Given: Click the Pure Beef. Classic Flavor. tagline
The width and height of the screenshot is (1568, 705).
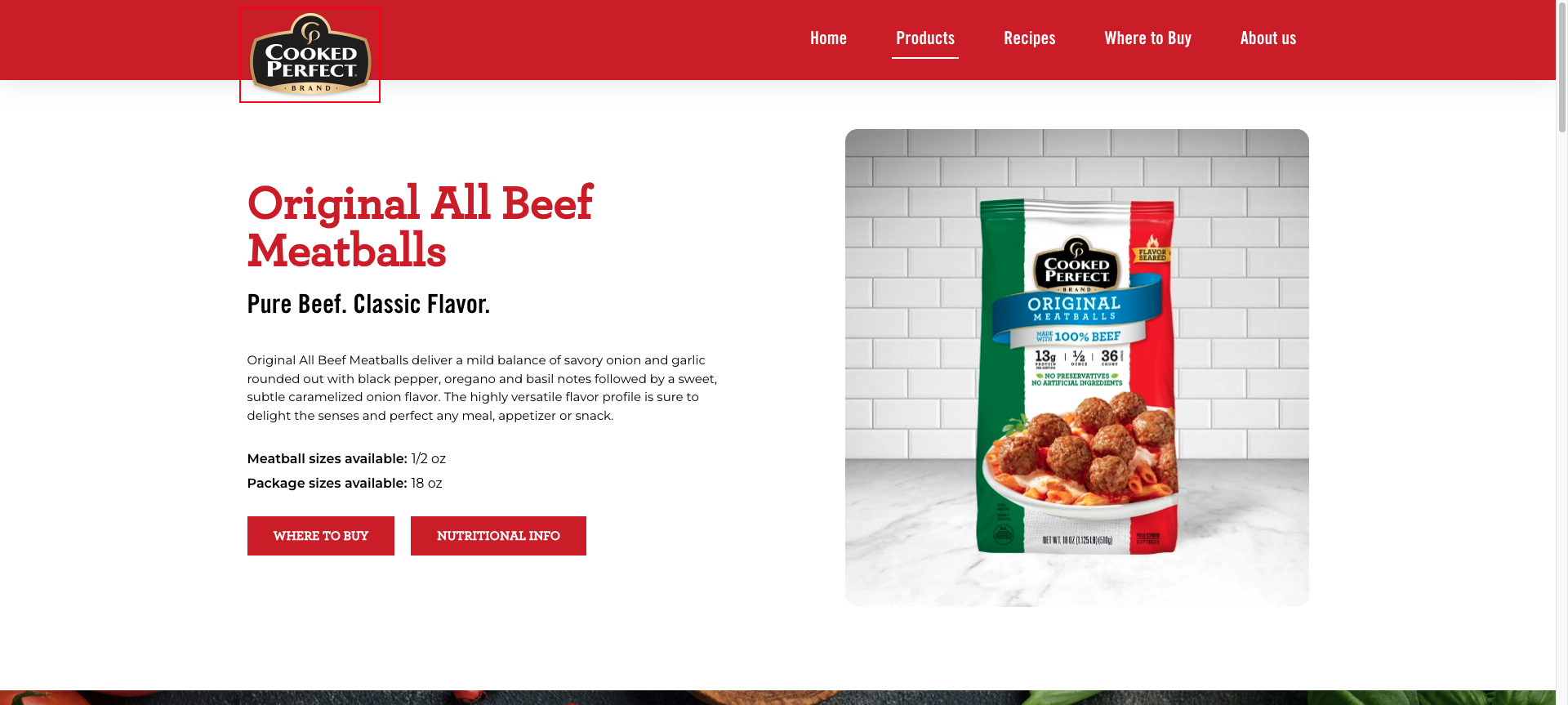Looking at the screenshot, I should pos(368,304).
